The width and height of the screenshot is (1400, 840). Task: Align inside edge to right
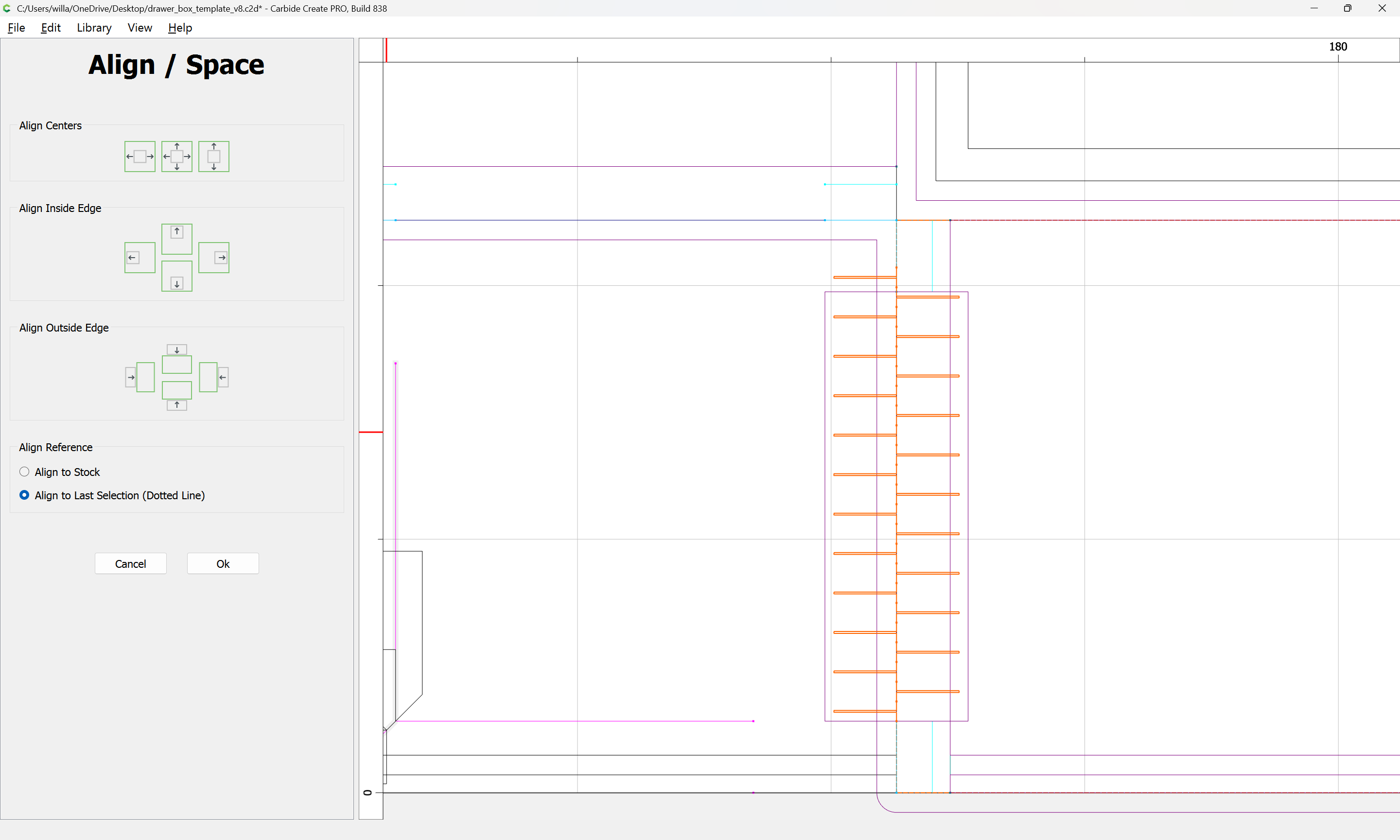click(x=213, y=258)
